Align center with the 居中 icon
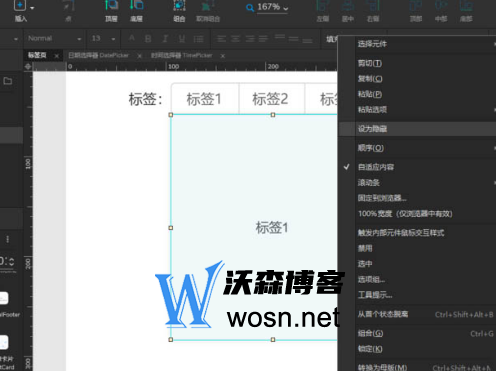Viewport: 496px width, 371px height. [348, 6]
